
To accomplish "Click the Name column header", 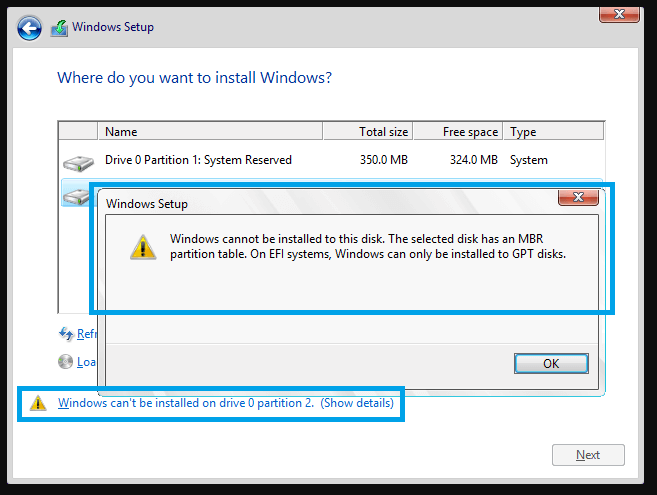I will tap(210, 132).
